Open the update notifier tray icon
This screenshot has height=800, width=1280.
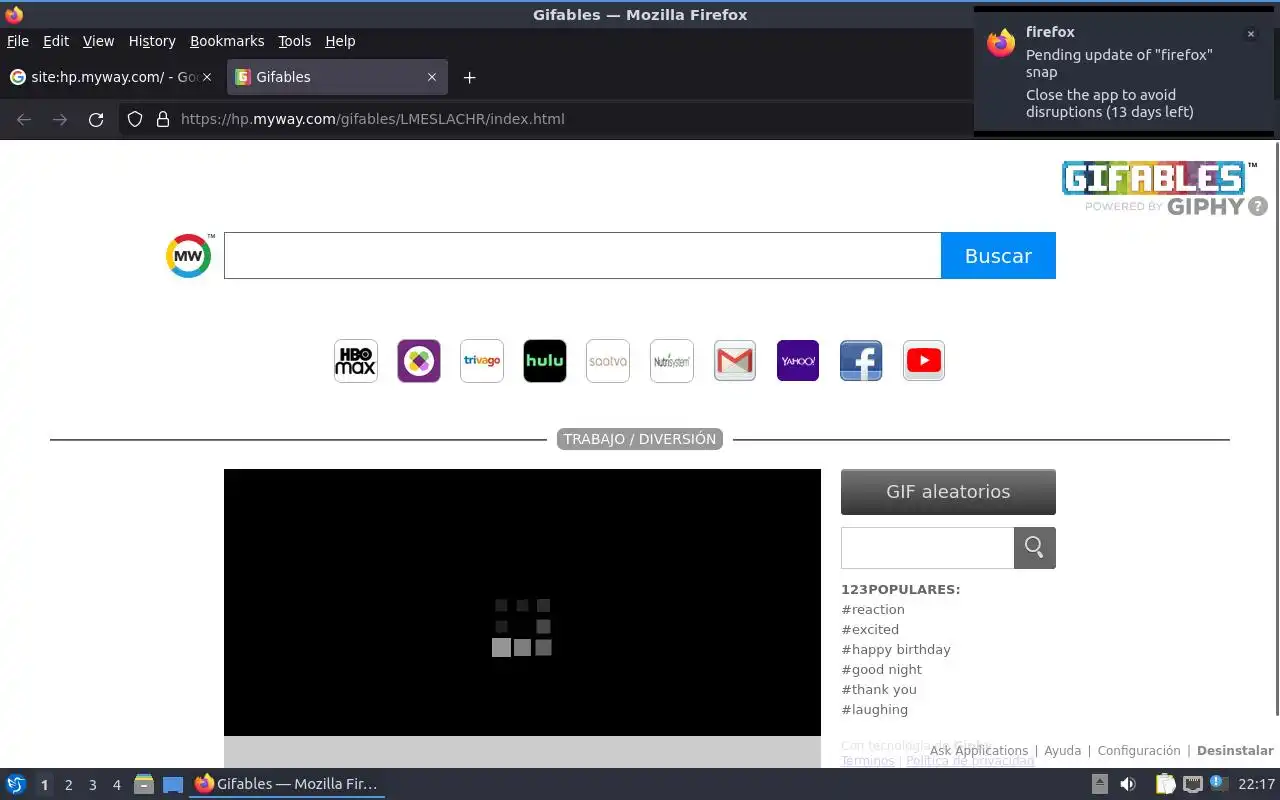tap(1218, 784)
